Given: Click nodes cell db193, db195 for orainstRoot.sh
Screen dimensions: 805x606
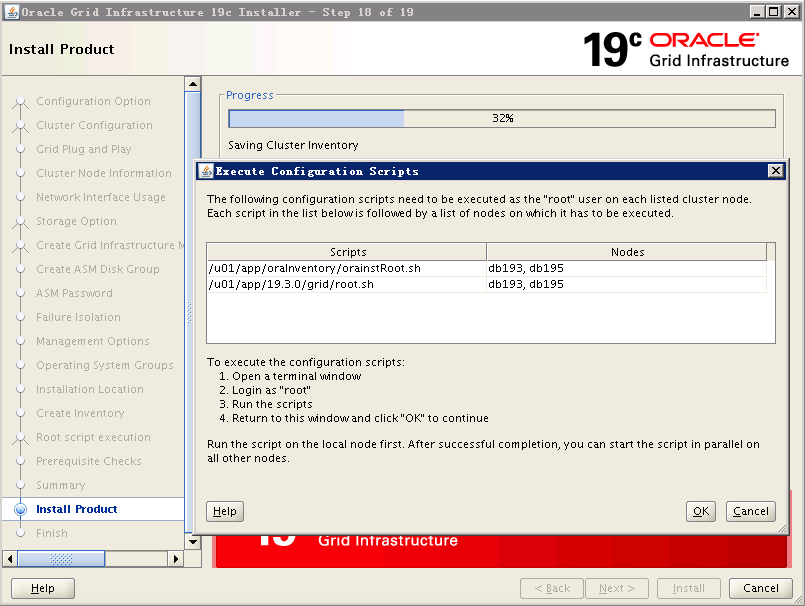Looking at the screenshot, I should pos(626,268).
